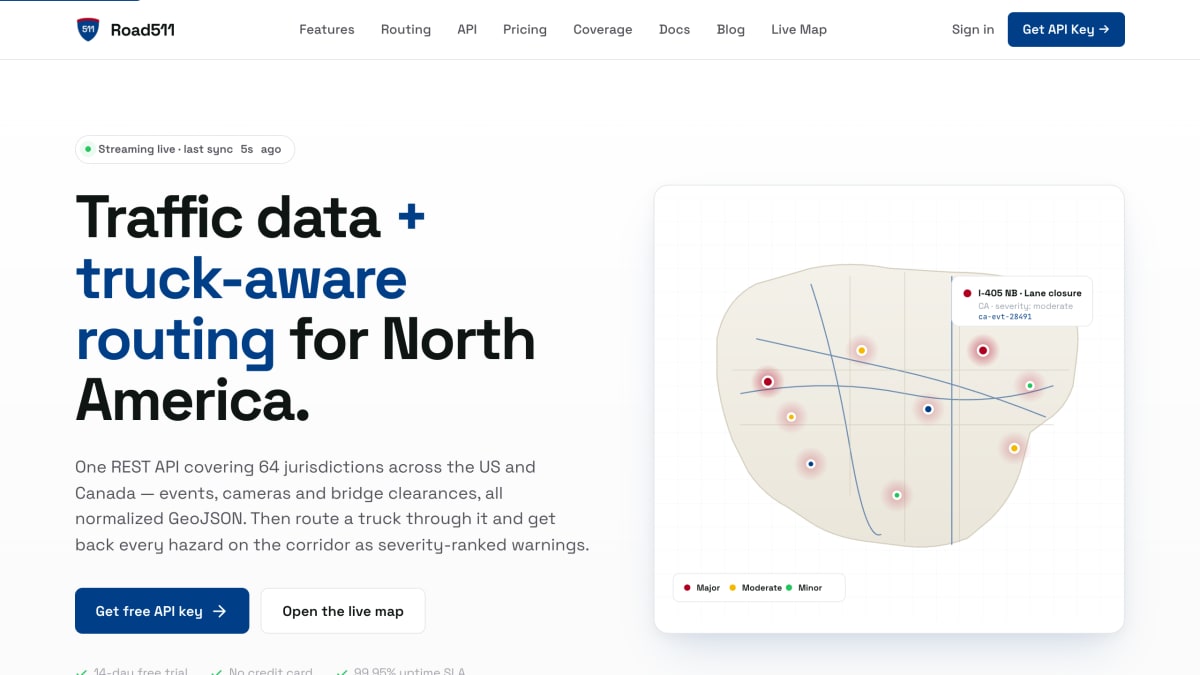
Task: Click the green marker near the map's bottom
Action: tap(897, 495)
